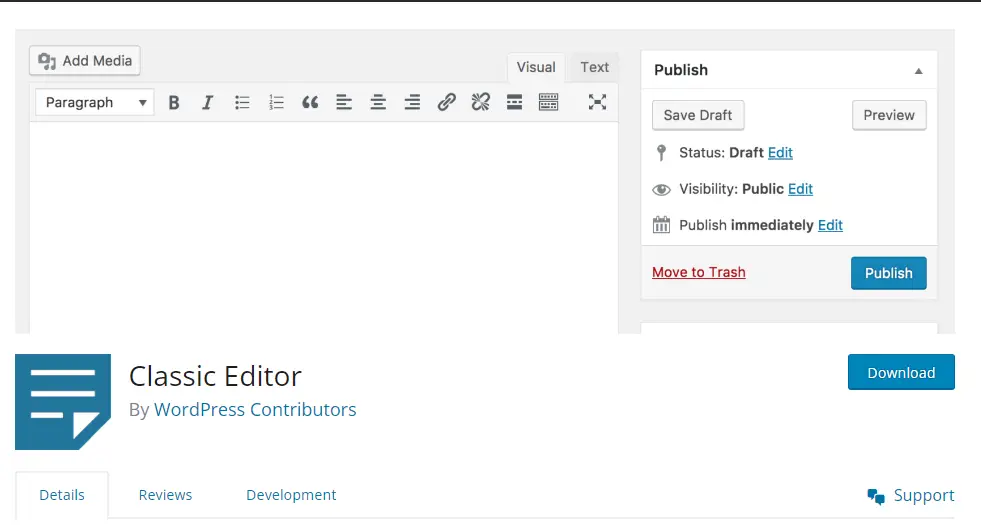Viewport: 981px width, 525px height.
Task: Insert a blockquote
Action: click(310, 103)
